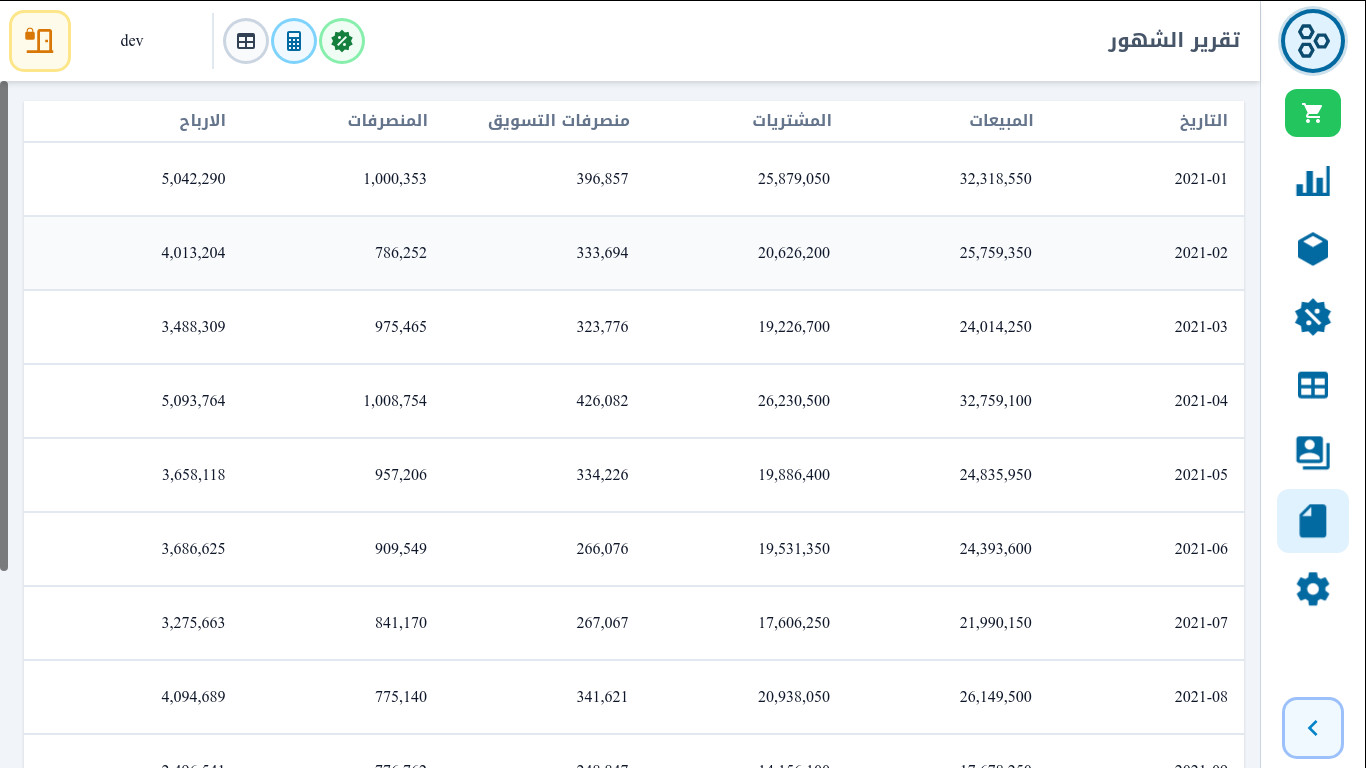Select the highlighted reports file icon
The width and height of the screenshot is (1366, 768).
coord(1312,521)
